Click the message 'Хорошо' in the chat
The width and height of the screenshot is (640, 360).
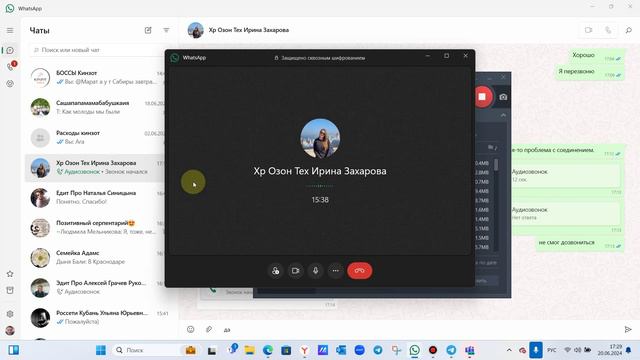click(x=597, y=56)
